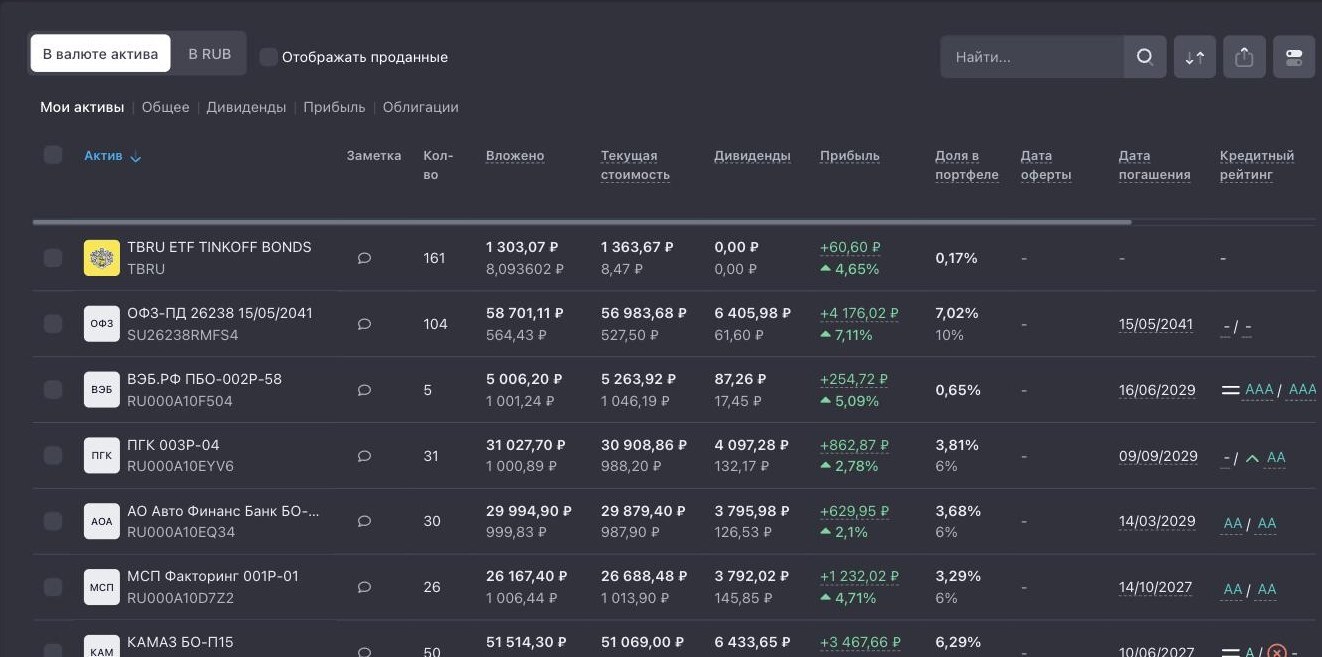This screenshot has width=1322, height=657.
Task: Open МСП Факторинг 001Р-01 asset name
Action: 213,576
